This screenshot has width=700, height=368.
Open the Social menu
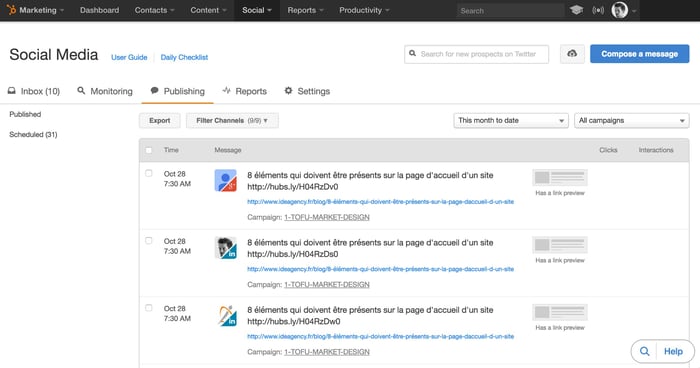(257, 10)
